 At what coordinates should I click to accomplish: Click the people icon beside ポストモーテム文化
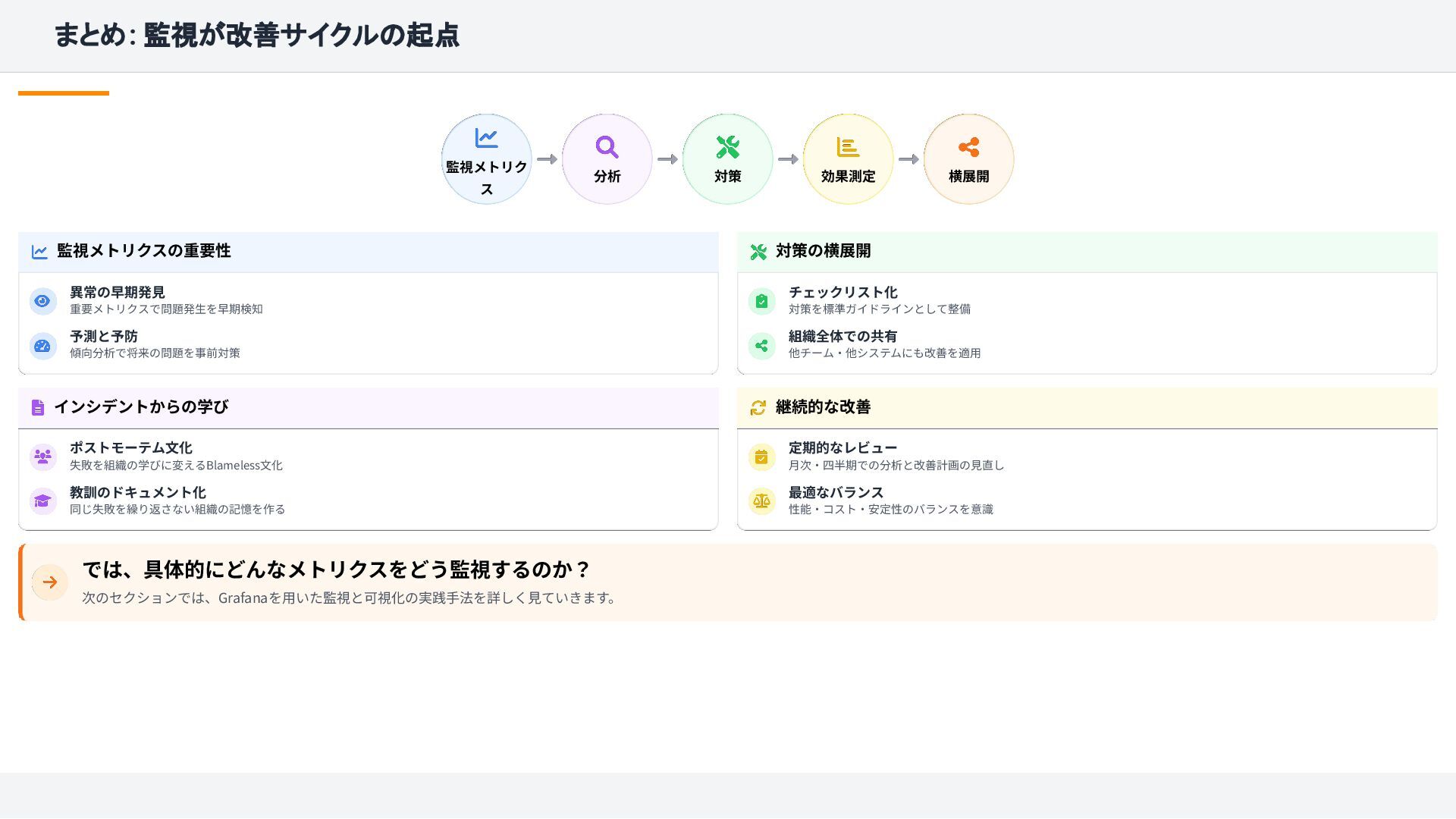42,457
